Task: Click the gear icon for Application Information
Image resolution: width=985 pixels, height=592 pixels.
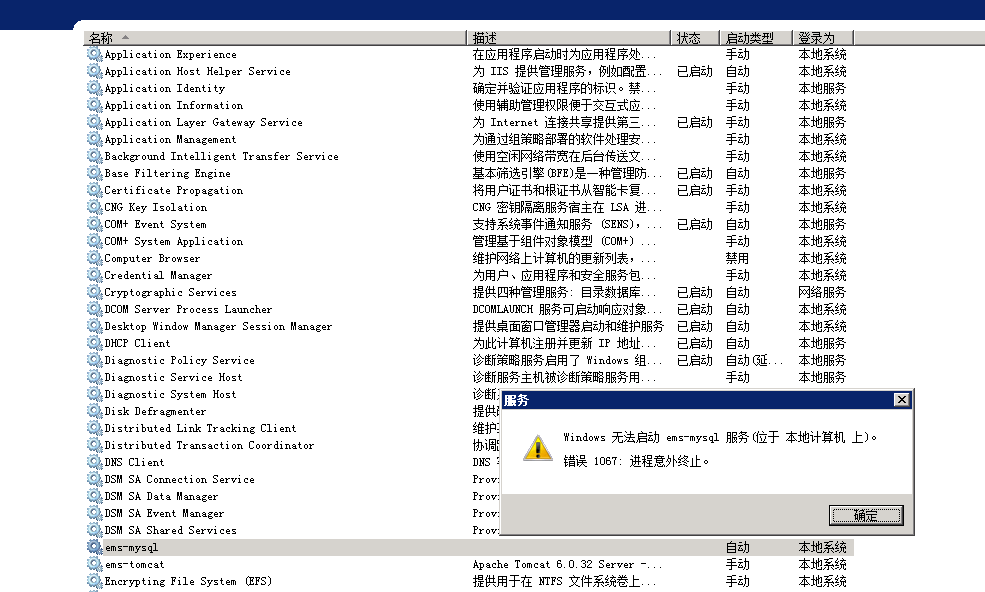Action: 94,105
